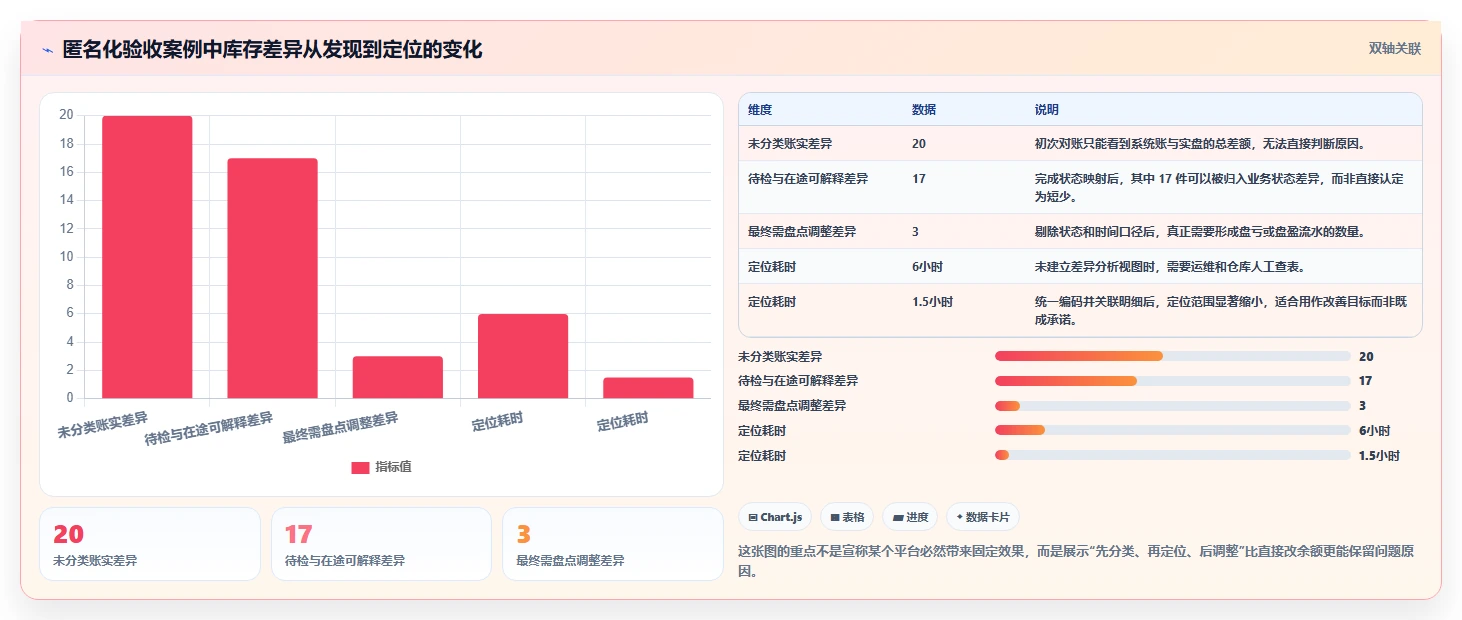Click x-axis label 未分类账实差异 under the chart
This screenshot has height=620, width=1462.
[103, 425]
